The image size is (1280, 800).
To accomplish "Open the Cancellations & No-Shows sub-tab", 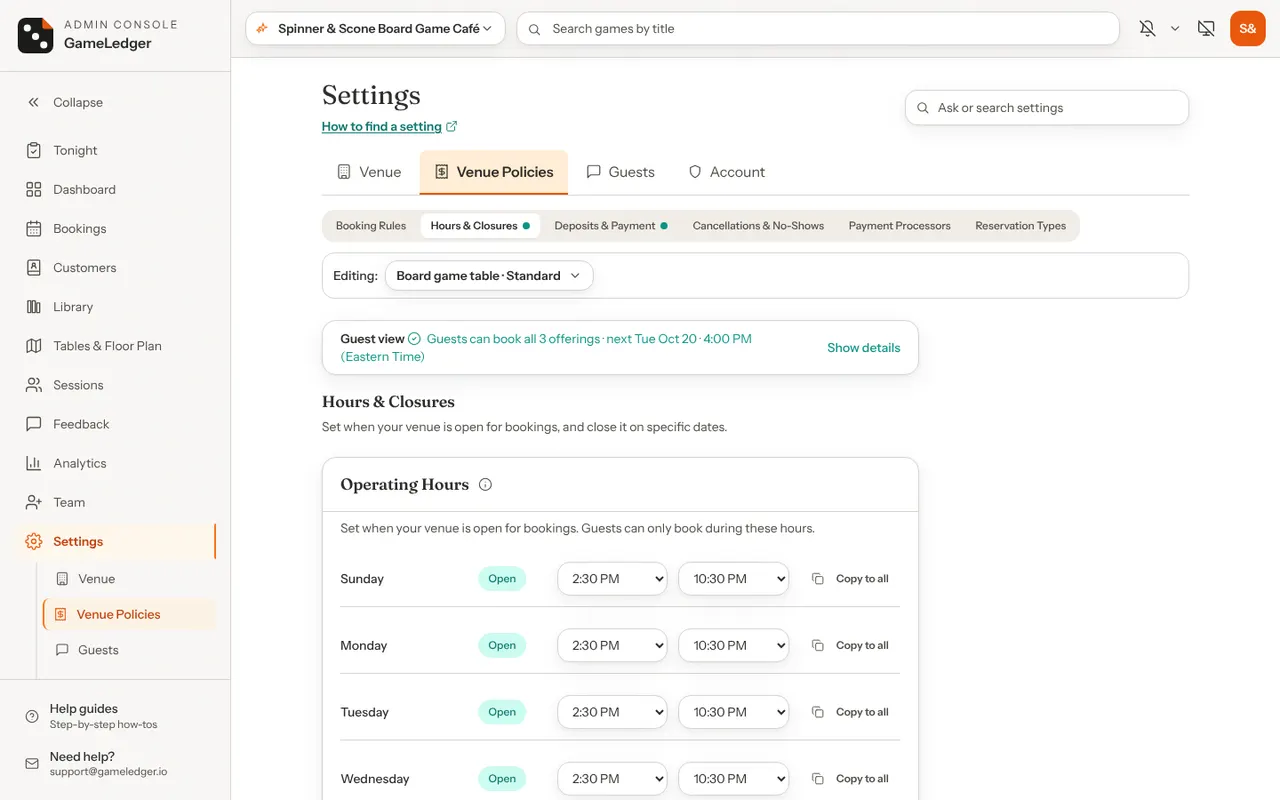I will tap(758, 226).
